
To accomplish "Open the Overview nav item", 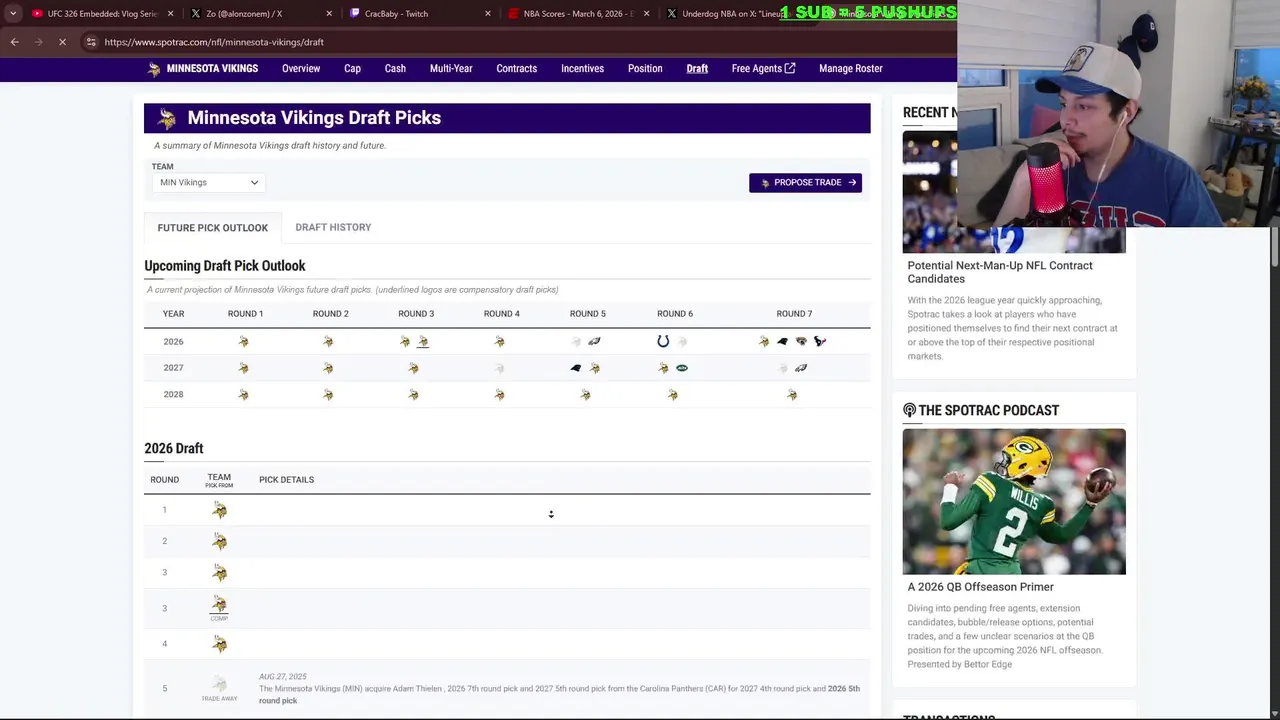I will pos(301,69).
